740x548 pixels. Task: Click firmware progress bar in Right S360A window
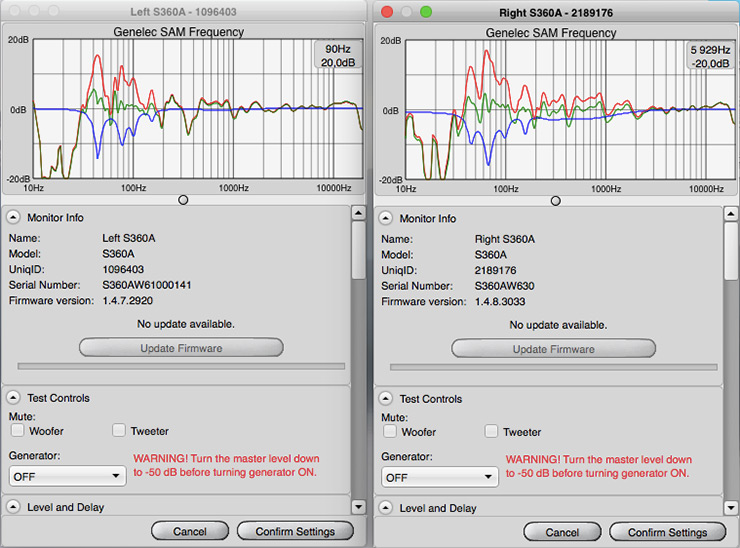(x=554, y=367)
